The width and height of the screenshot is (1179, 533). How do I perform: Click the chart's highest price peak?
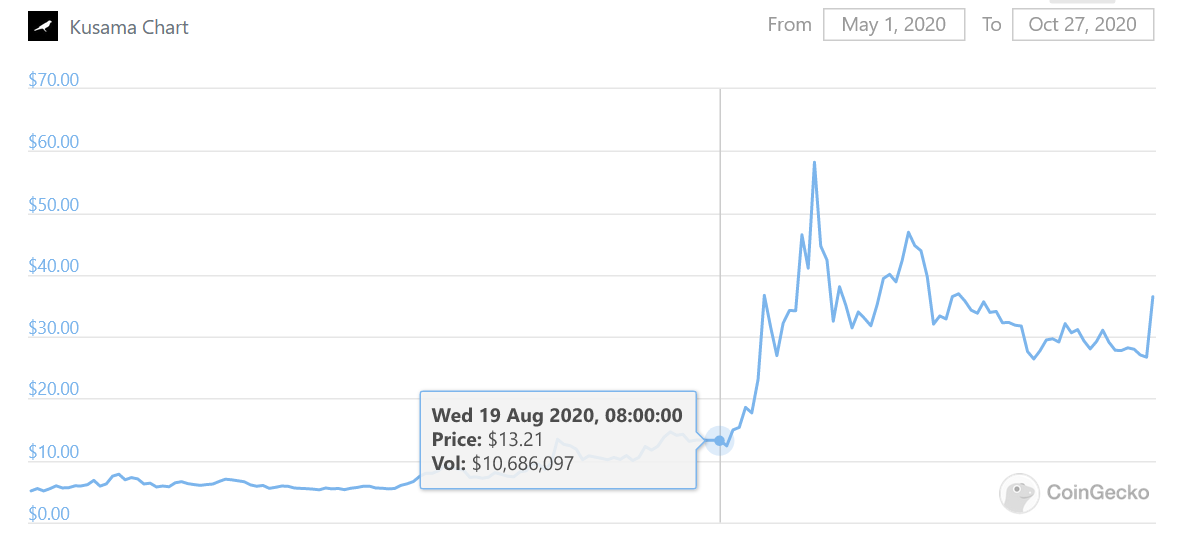[x=814, y=162]
